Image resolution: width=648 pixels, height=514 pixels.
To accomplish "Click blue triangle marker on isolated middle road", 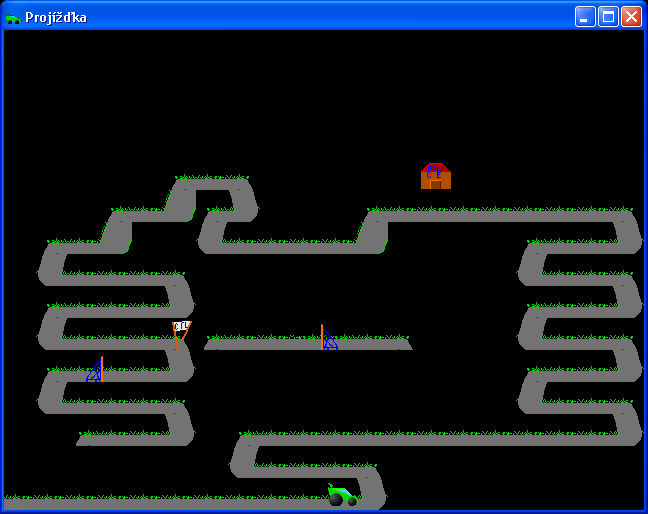I will [x=329, y=341].
